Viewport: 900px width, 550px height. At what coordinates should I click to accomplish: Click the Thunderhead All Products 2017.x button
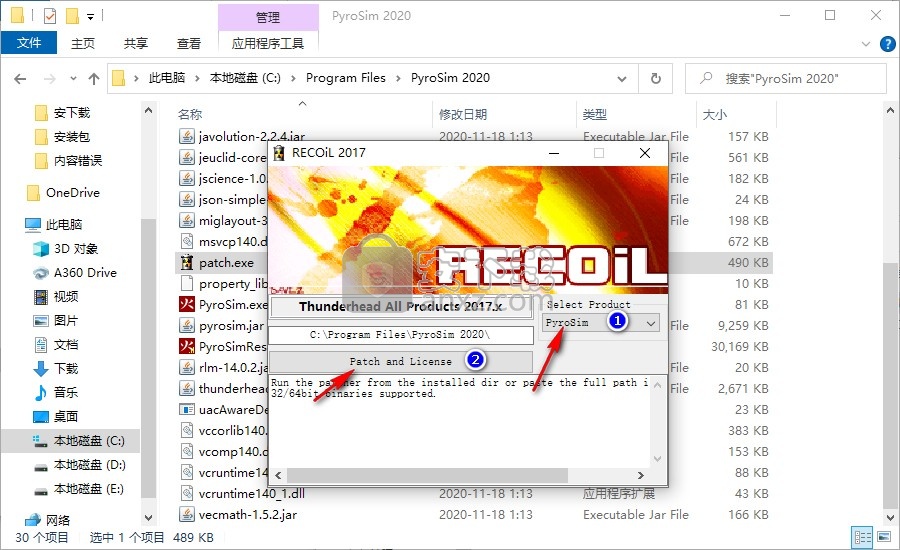(401, 307)
